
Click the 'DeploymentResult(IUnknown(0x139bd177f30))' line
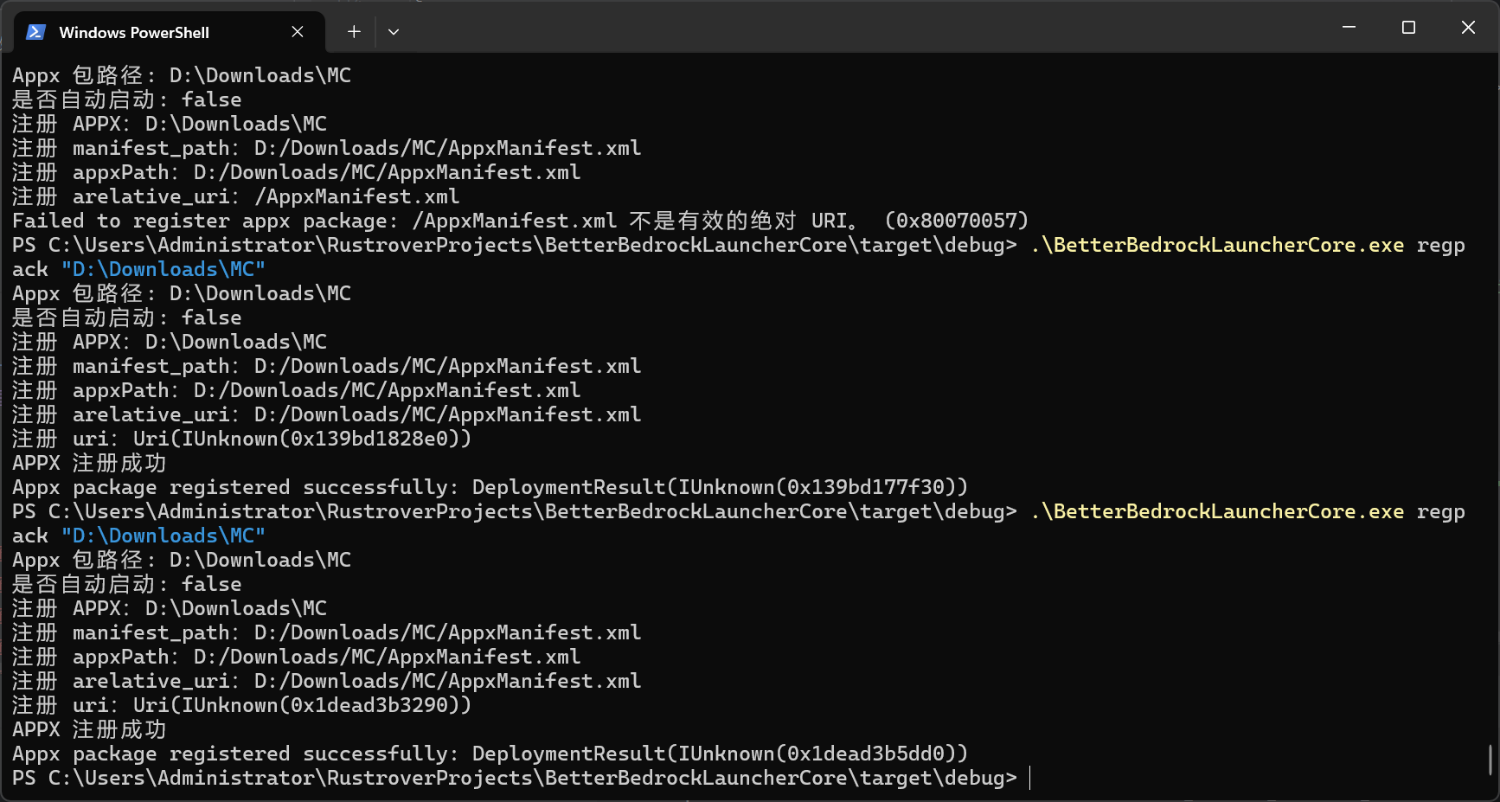click(x=490, y=487)
